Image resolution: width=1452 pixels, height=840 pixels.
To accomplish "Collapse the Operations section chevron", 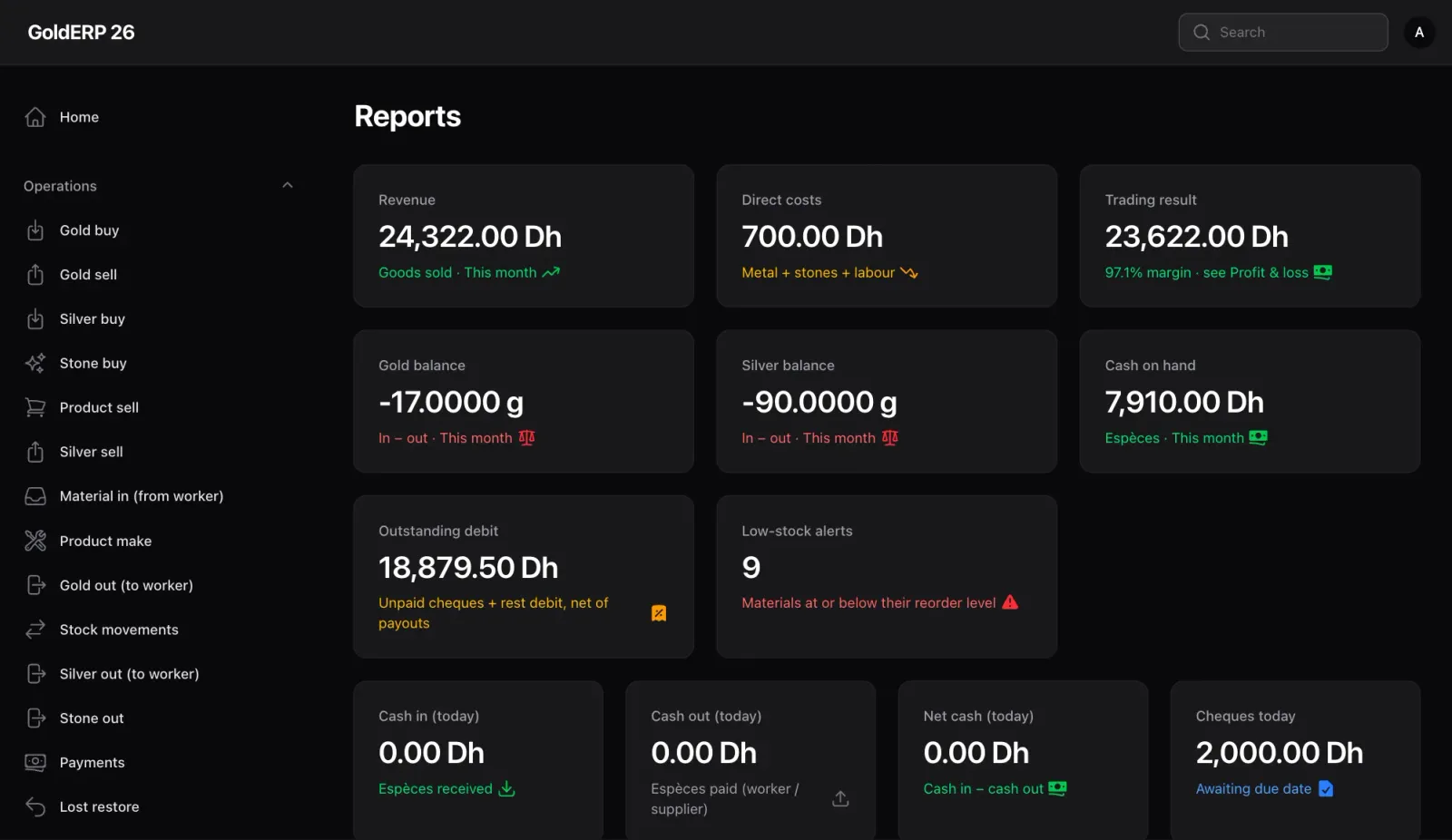I will (x=288, y=185).
